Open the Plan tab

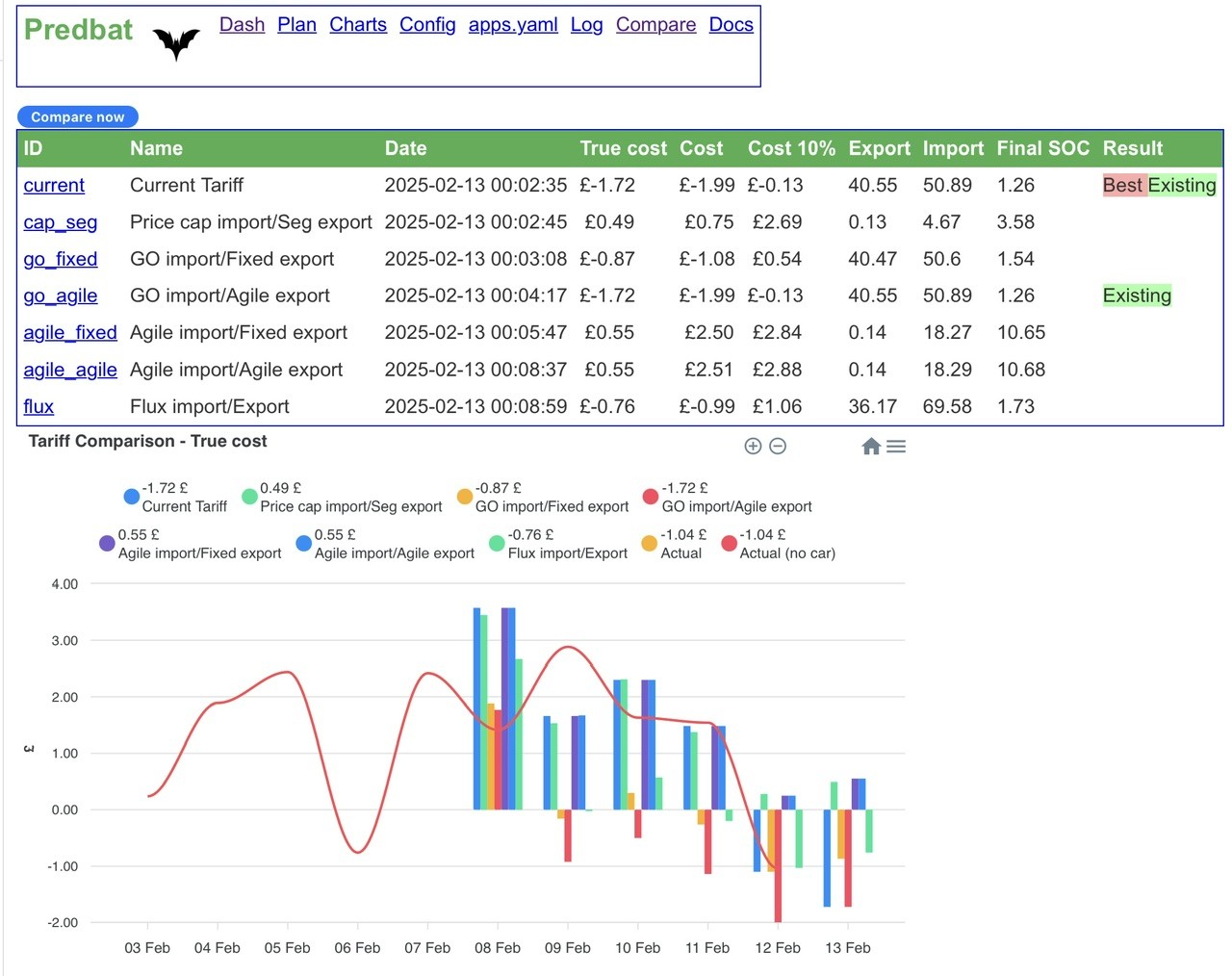click(x=296, y=24)
